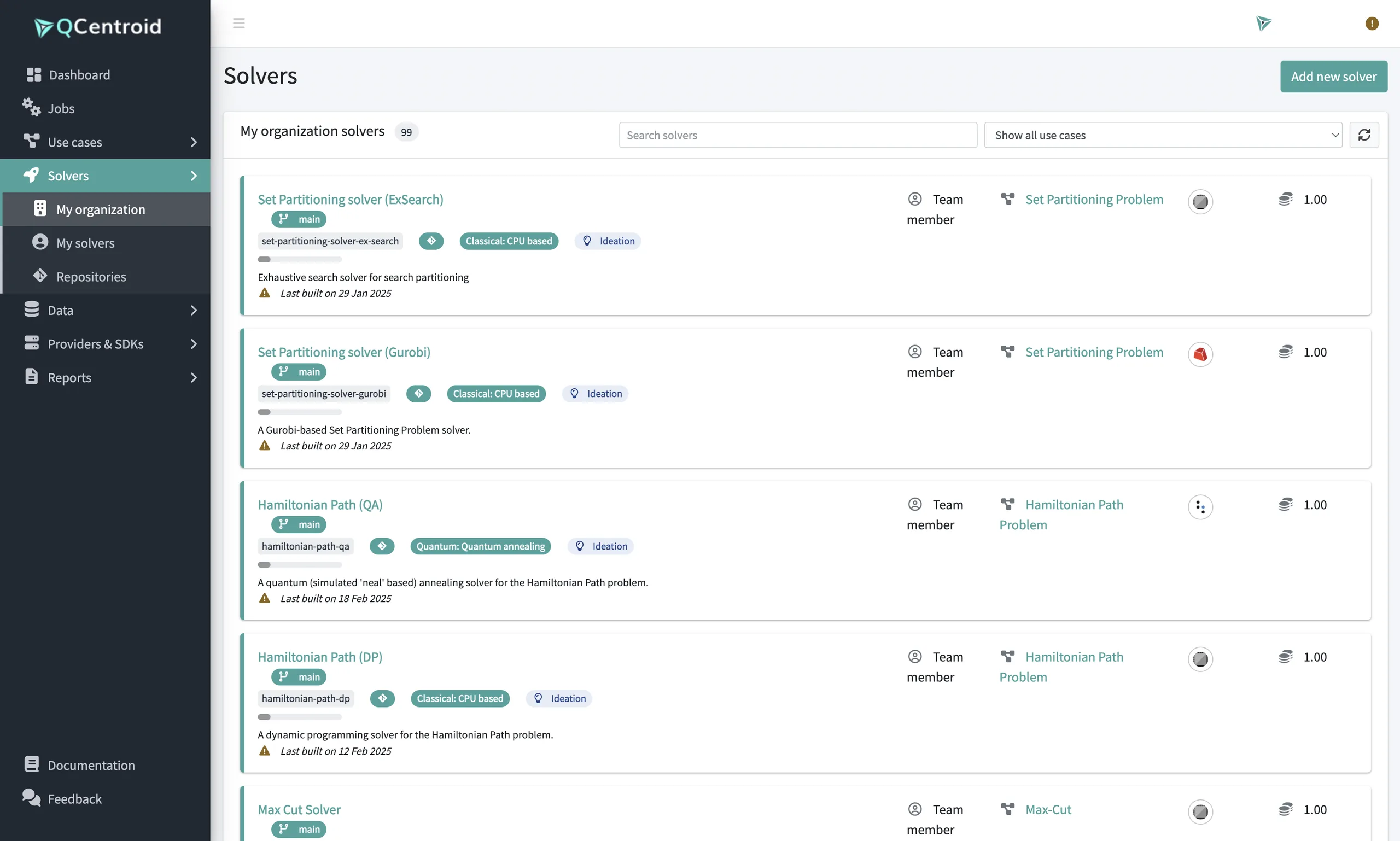1400x841 pixels.
Task: Open Documentation in sidebar
Action: 106,765
